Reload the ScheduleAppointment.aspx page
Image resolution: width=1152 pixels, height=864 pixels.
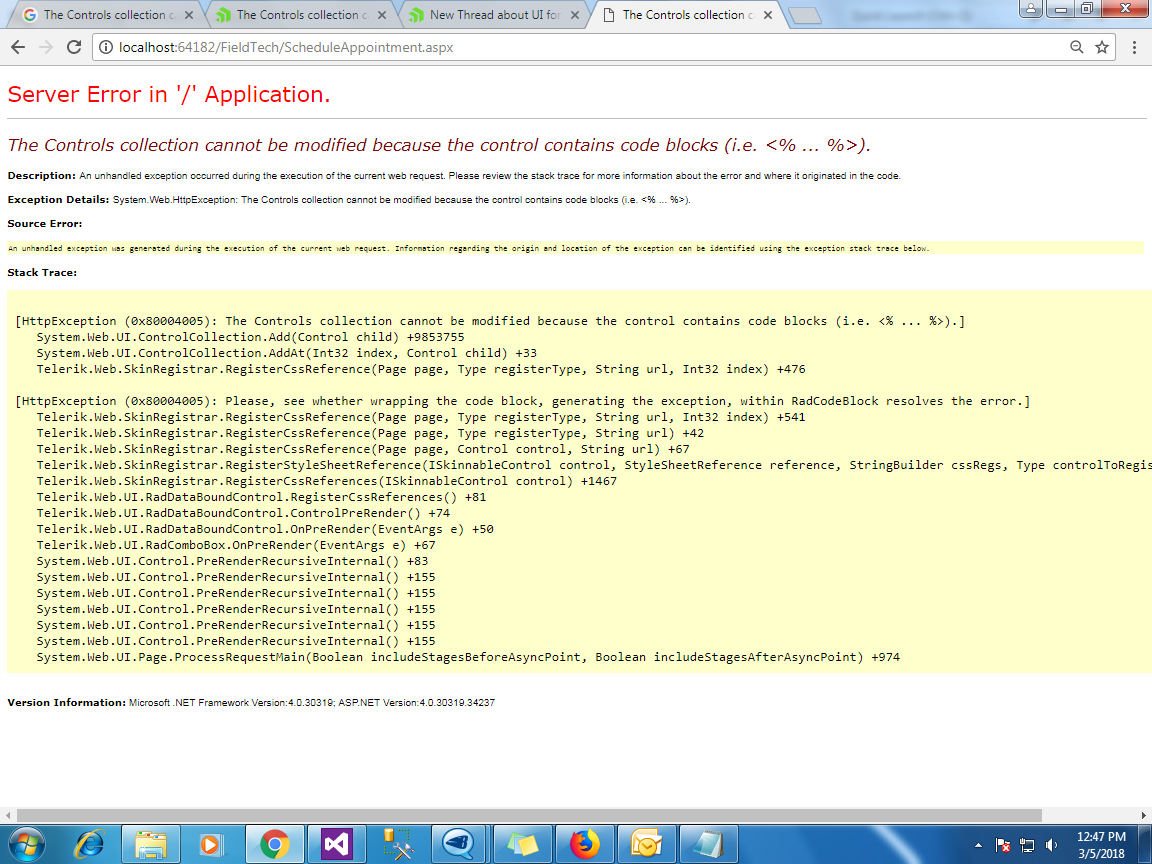[x=73, y=47]
